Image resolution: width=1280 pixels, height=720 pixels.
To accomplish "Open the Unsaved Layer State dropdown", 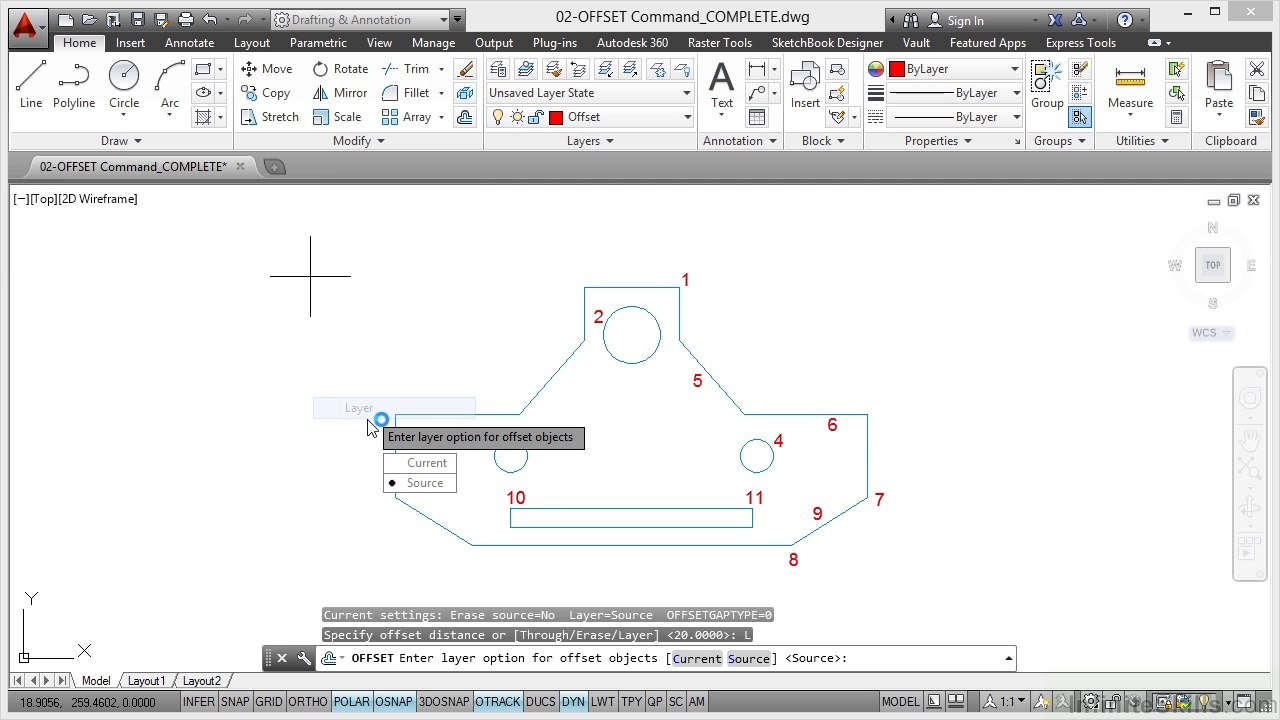I will coord(590,93).
